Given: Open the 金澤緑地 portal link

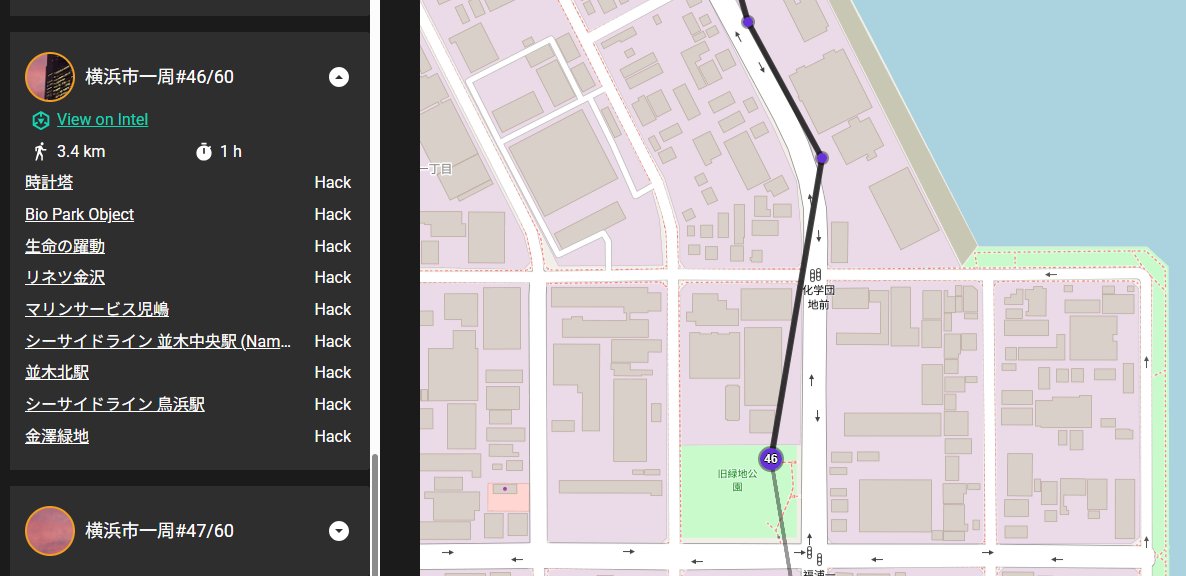Looking at the screenshot, I should pos(57,436).
